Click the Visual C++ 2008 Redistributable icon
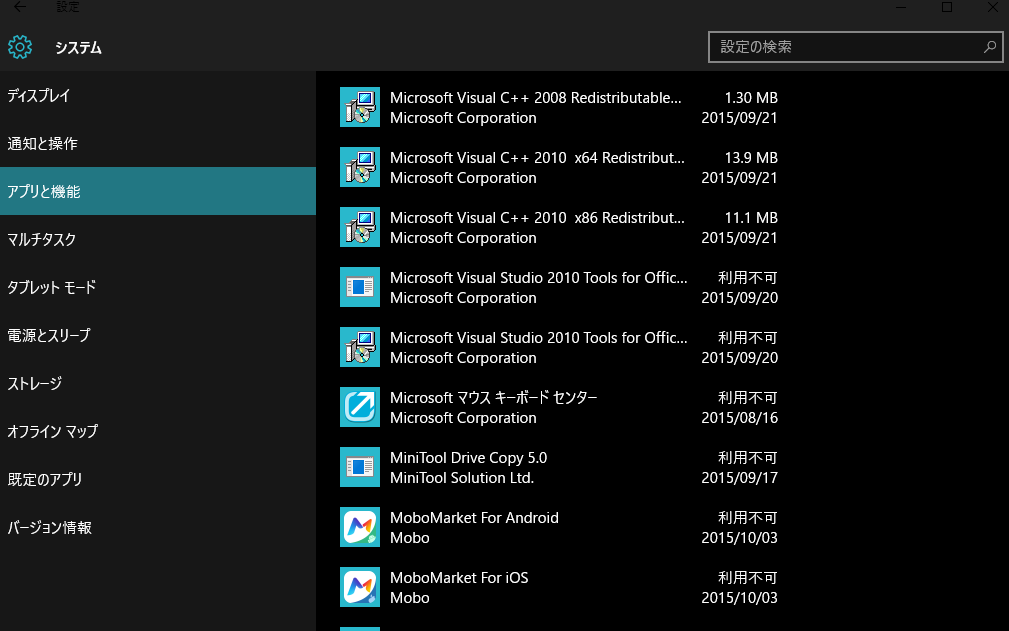This screenshot has height=631, width=1009. [x=360, y=107]
